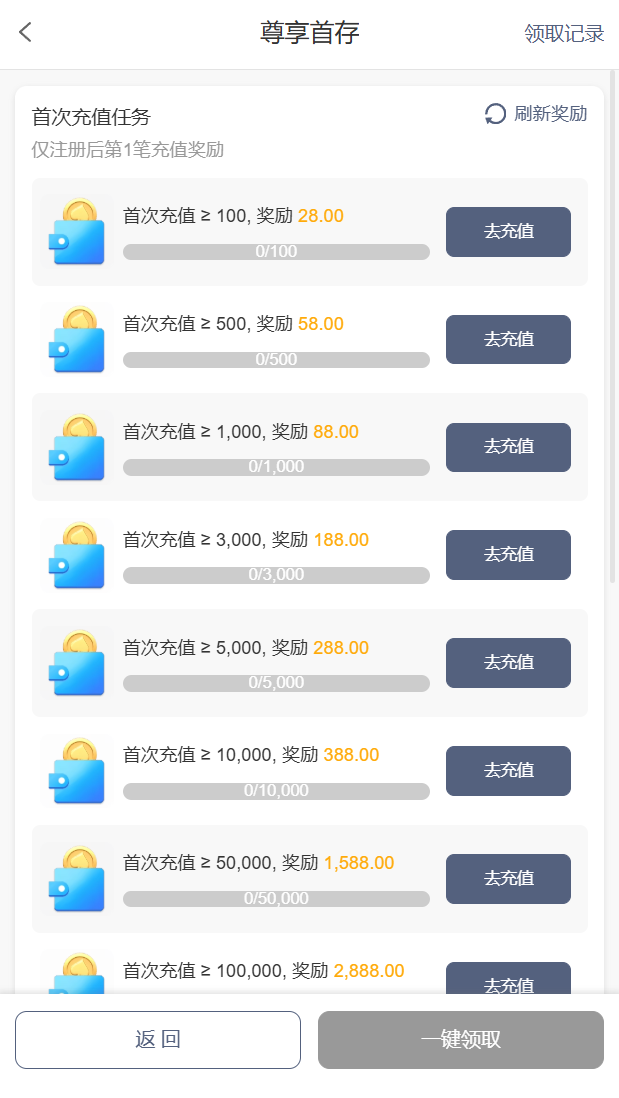Tap wallet icon for 1,000 recharge task
The height and width of the screenshot is (1098, 619).
tap(77, 447)
